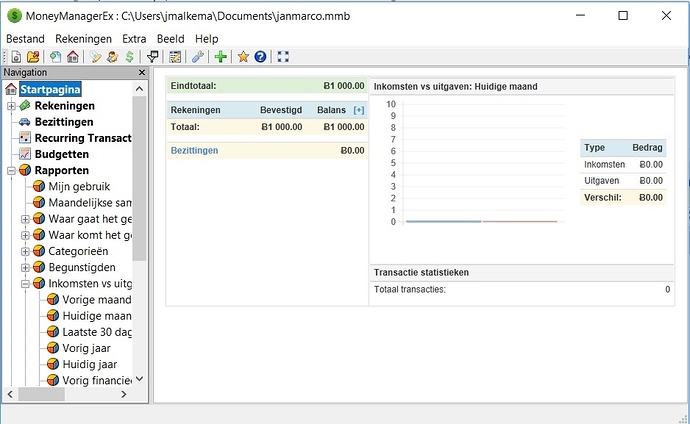Click the New Database toolbar icon

click(16, 57)
